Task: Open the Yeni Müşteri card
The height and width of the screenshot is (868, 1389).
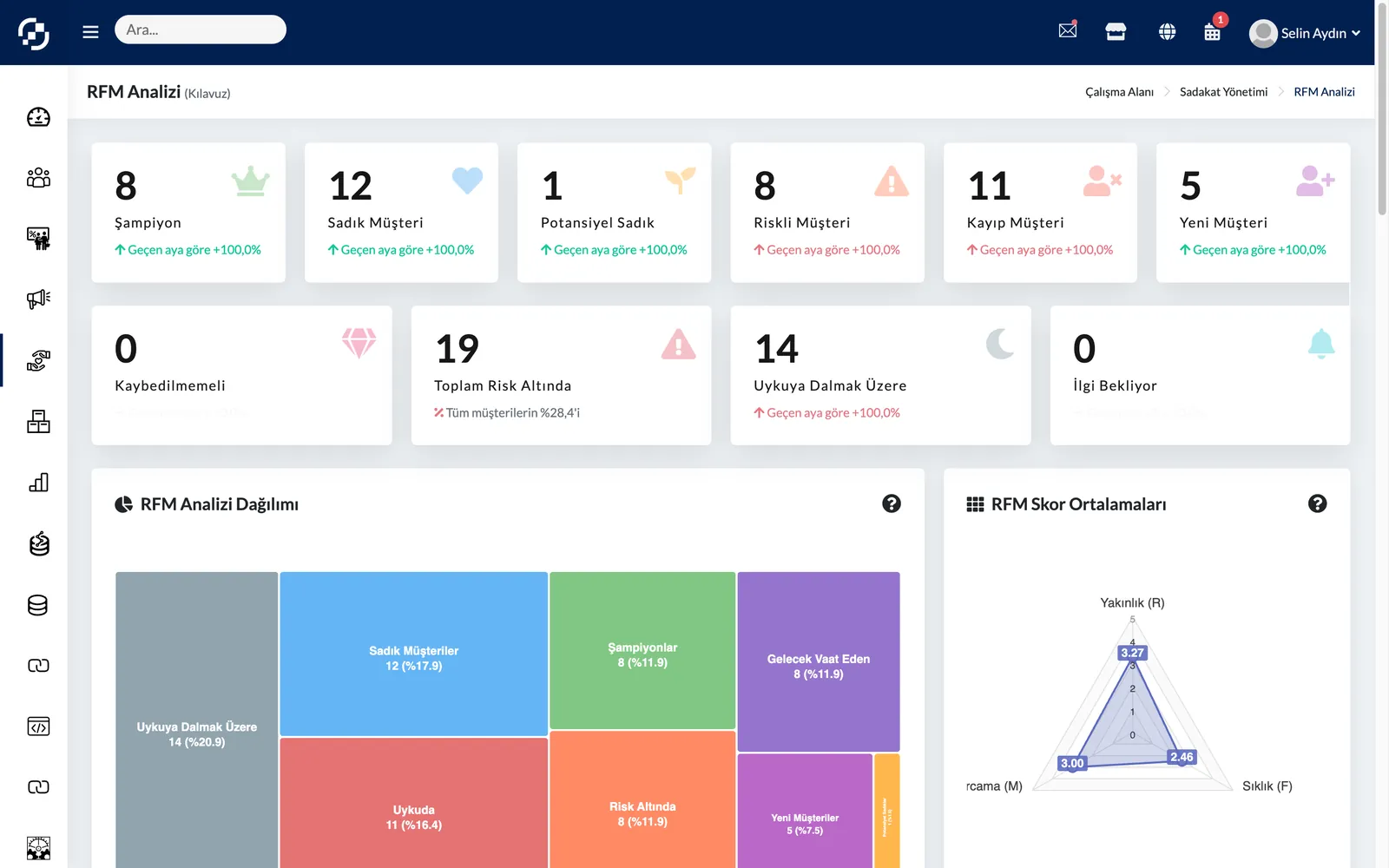Action: (1253, 213)
